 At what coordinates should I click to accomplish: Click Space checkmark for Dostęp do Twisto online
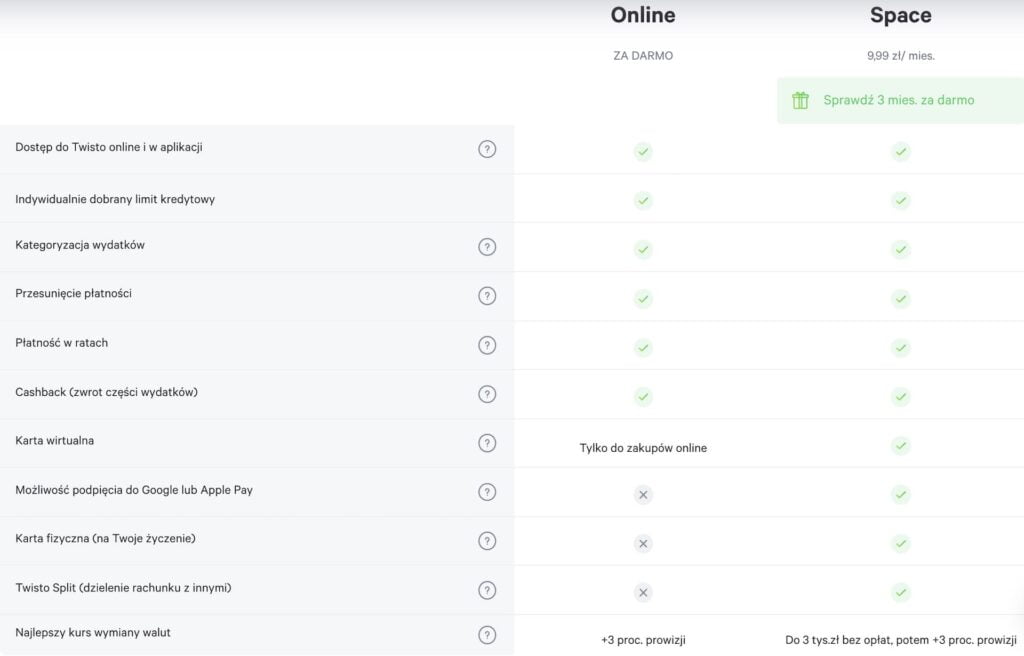[901, 152]
